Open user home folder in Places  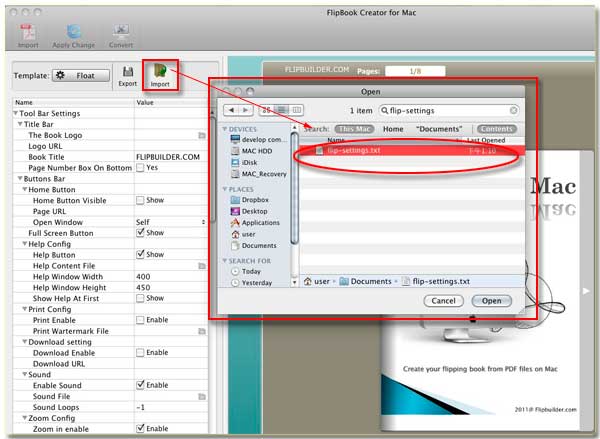click(x=243, y=234)
